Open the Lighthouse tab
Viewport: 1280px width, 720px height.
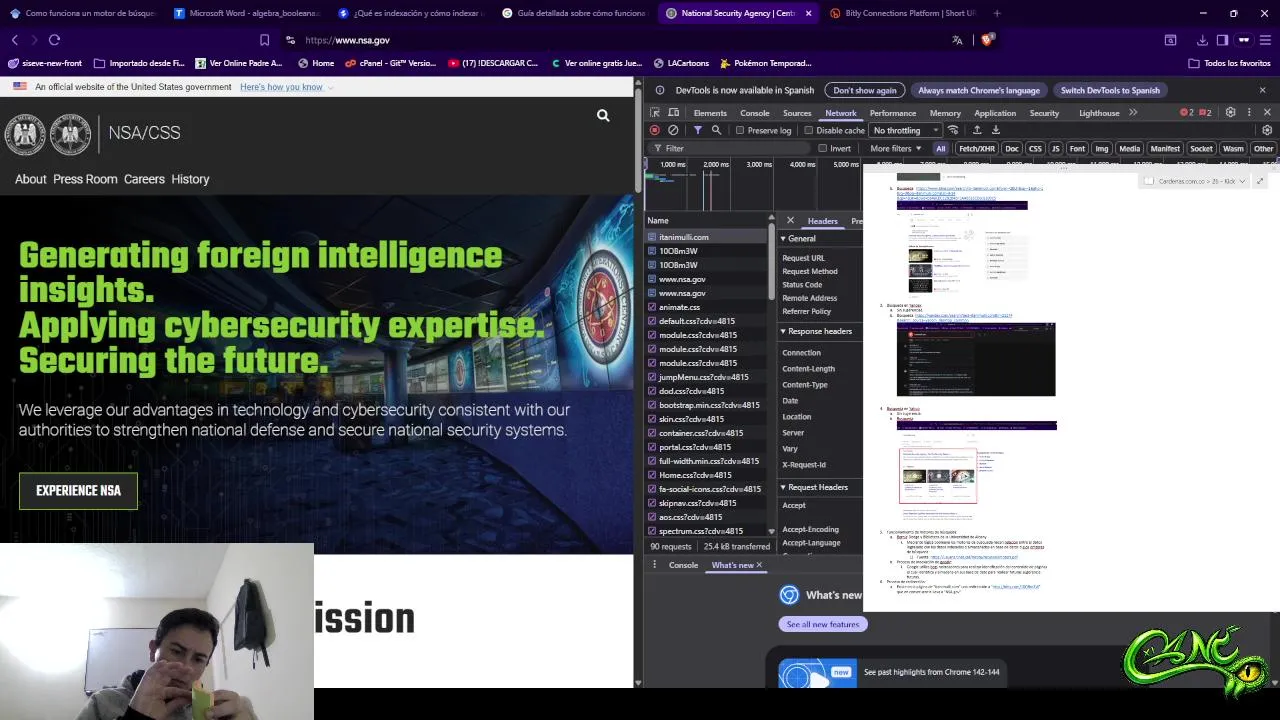(1099, 113)
